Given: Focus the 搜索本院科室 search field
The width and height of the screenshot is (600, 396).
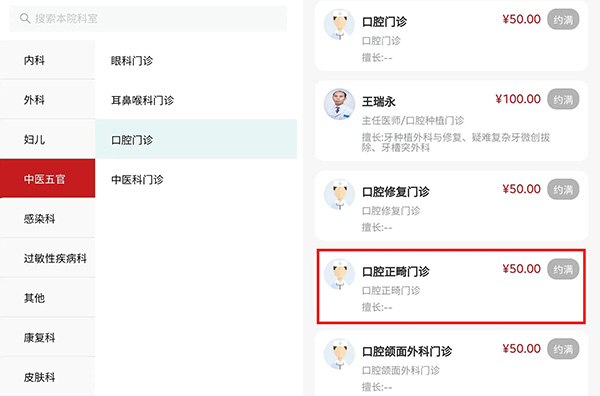Looking at the screenshot, I should click(x=148, y=18).
